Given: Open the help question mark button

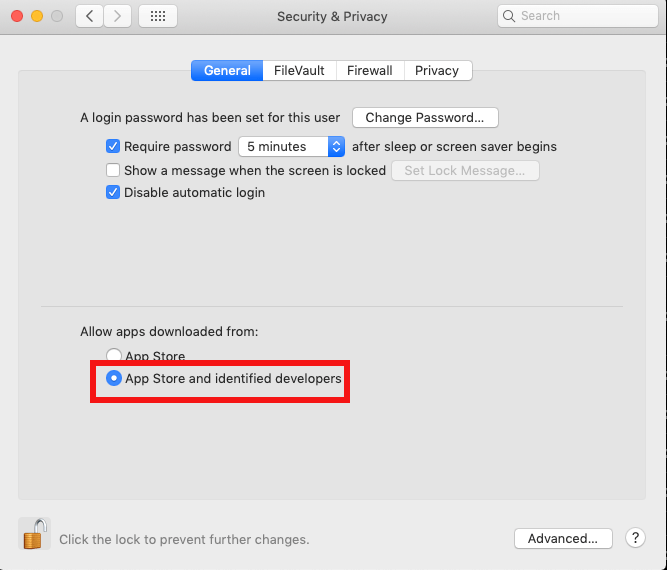Looking at the screenshot, I should [635, 538].
